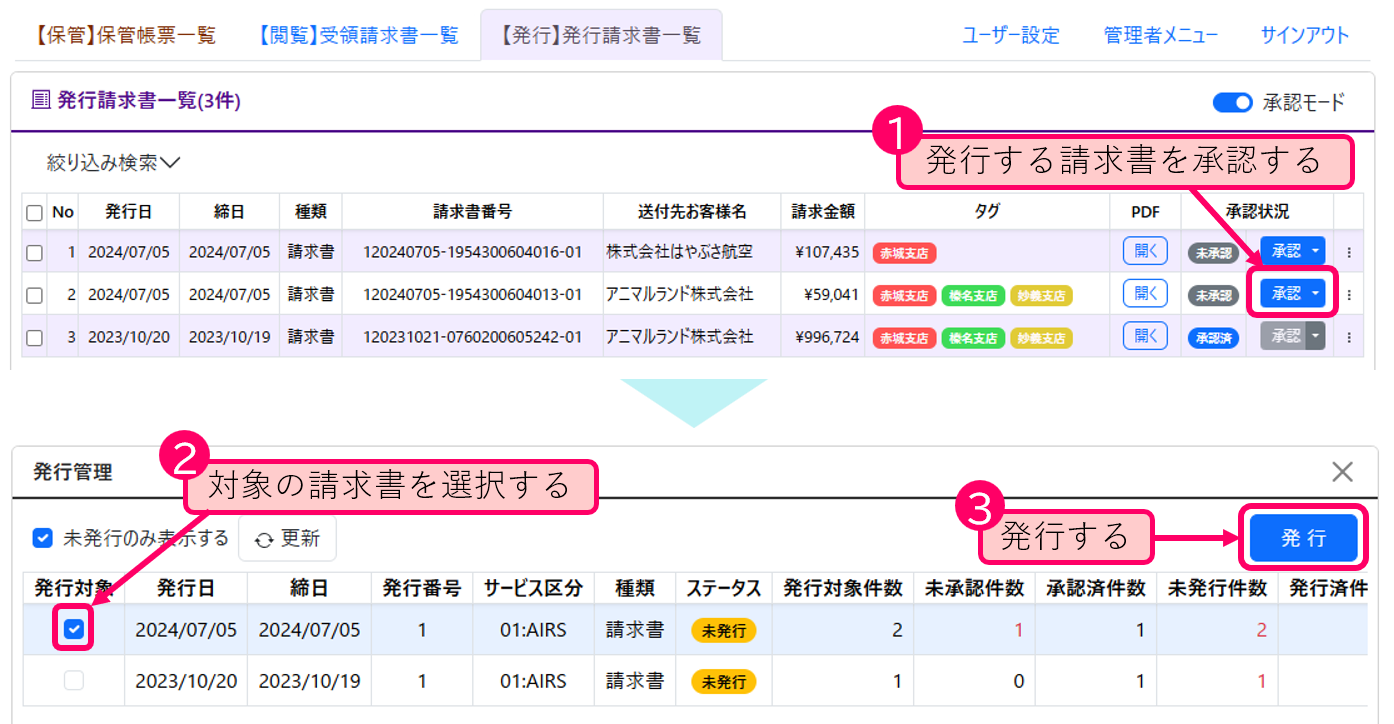This screenshot has width=1394, height=724.
Task: Click the 更新 refresh button
Action: point(288,539)
